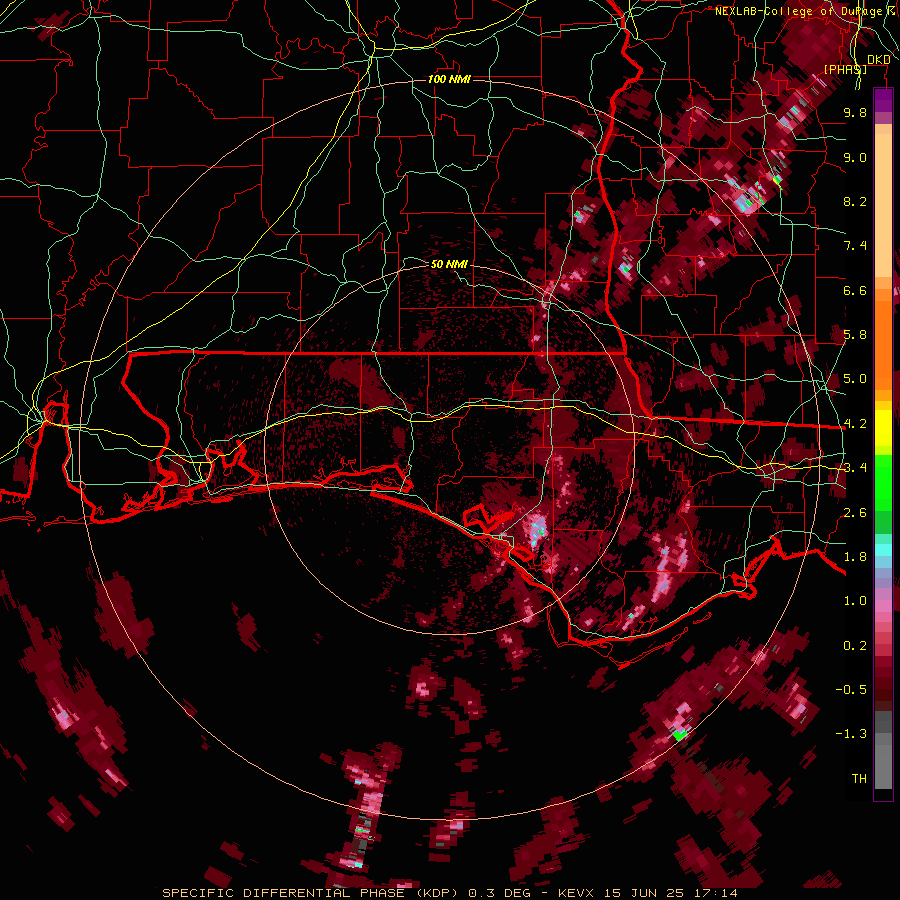The height and width of the screenshot is (900, 900).
Task: Click the SPECIFIC DIFFERENTIAL PHASE (KDP) caption
Action: click(312, 893)
